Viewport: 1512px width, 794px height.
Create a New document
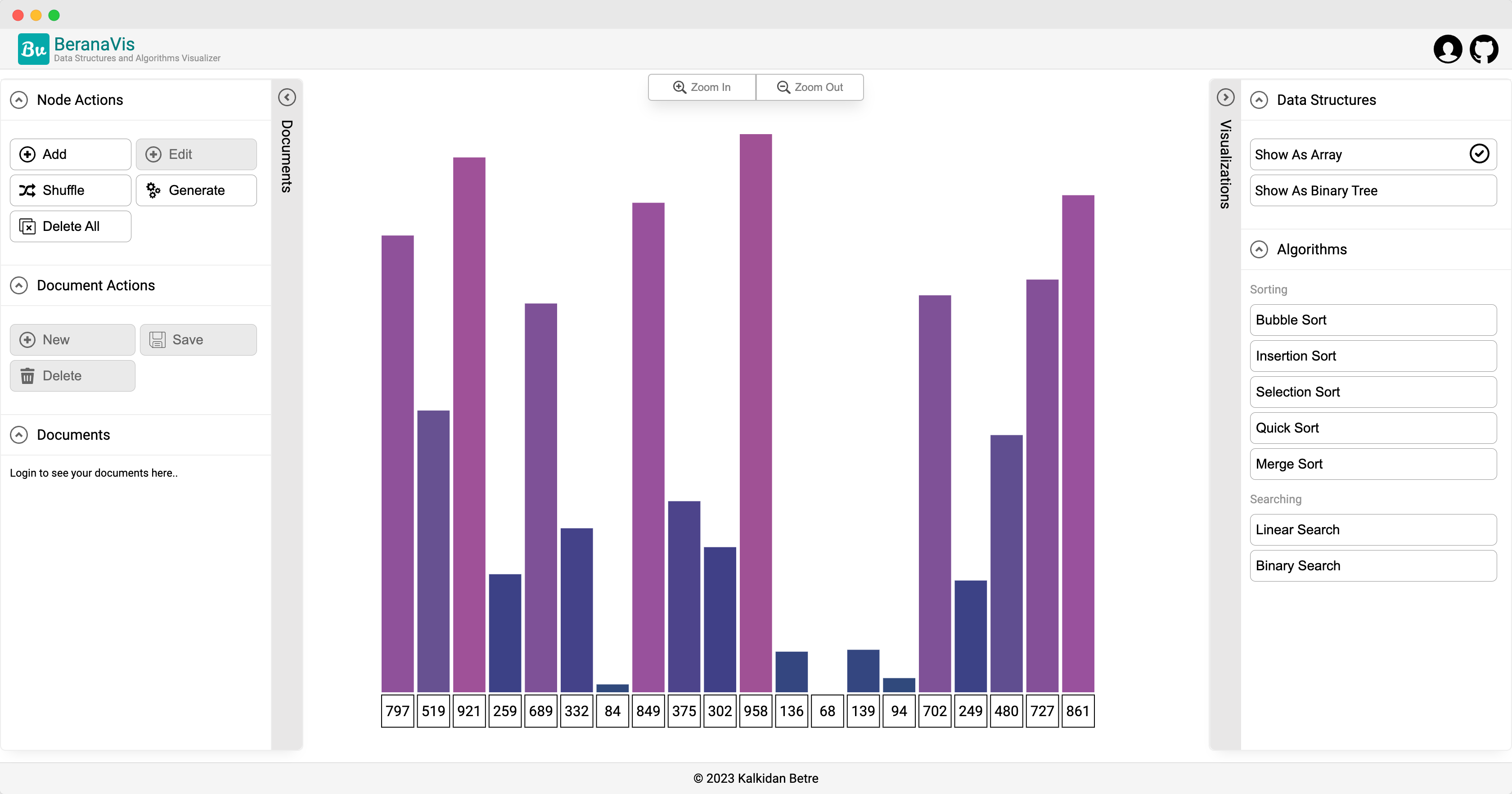(x=72, y=340)
